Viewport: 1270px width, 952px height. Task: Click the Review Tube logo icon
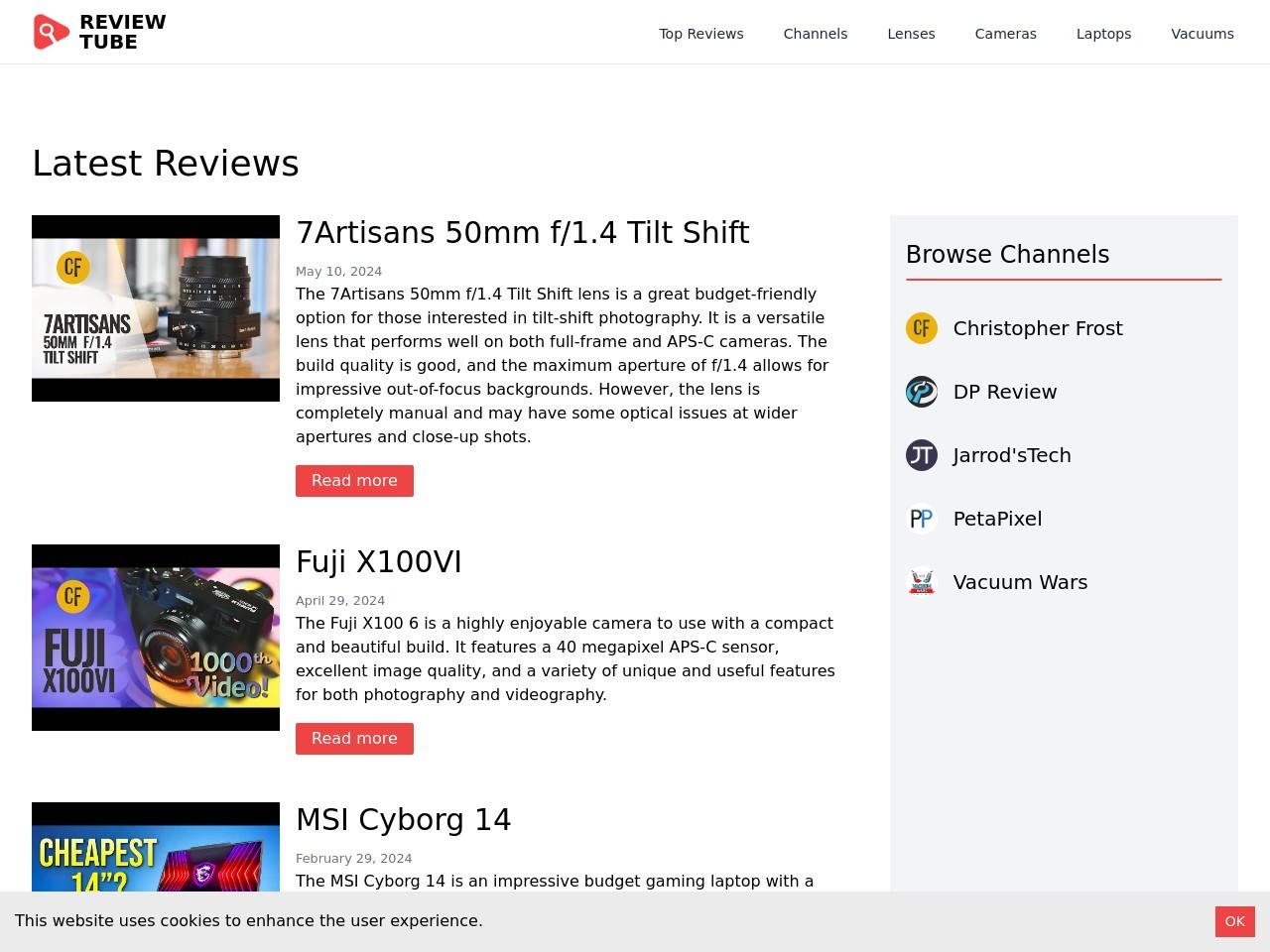pyautogui.click(x=51, y=32)
